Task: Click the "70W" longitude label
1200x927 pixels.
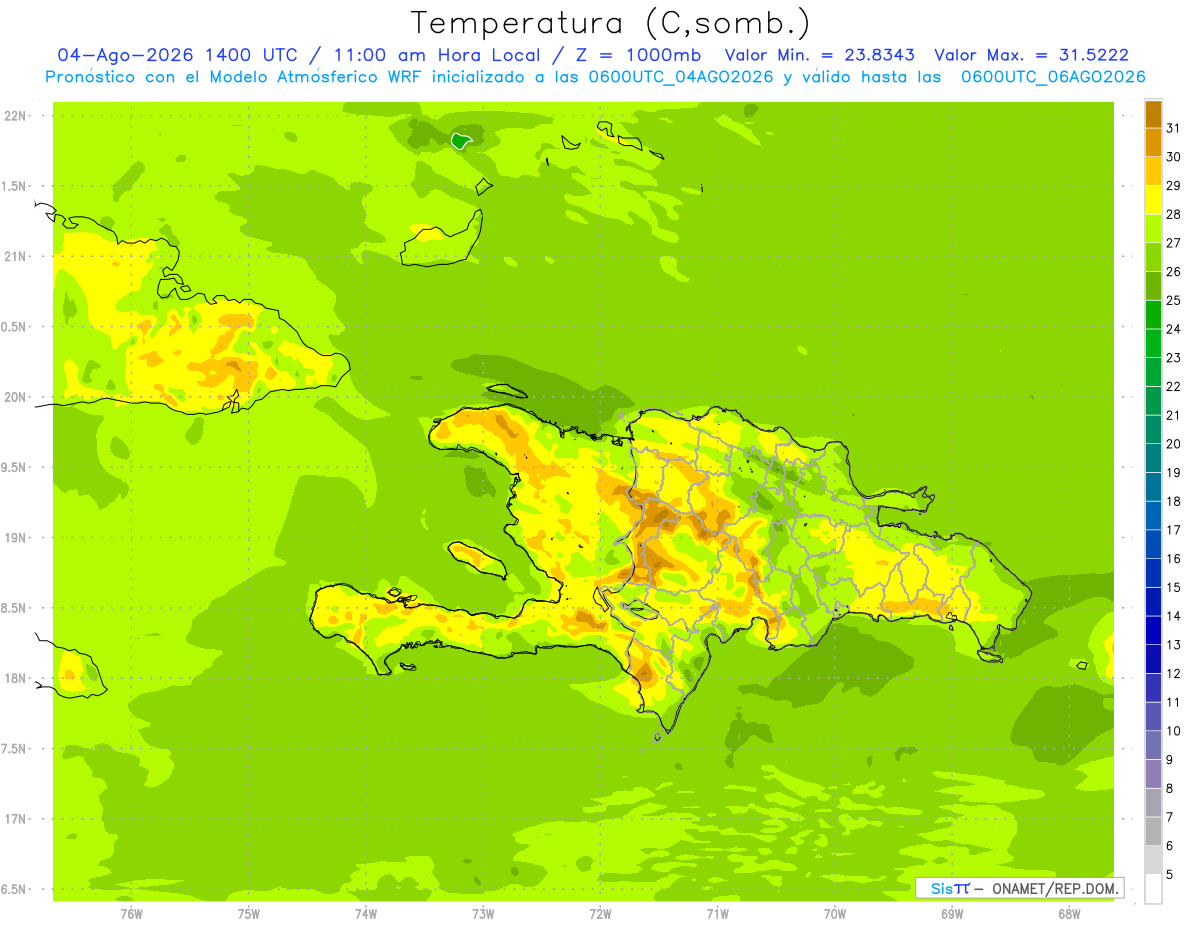Action: pyautogui.click(x=834, y=913)
